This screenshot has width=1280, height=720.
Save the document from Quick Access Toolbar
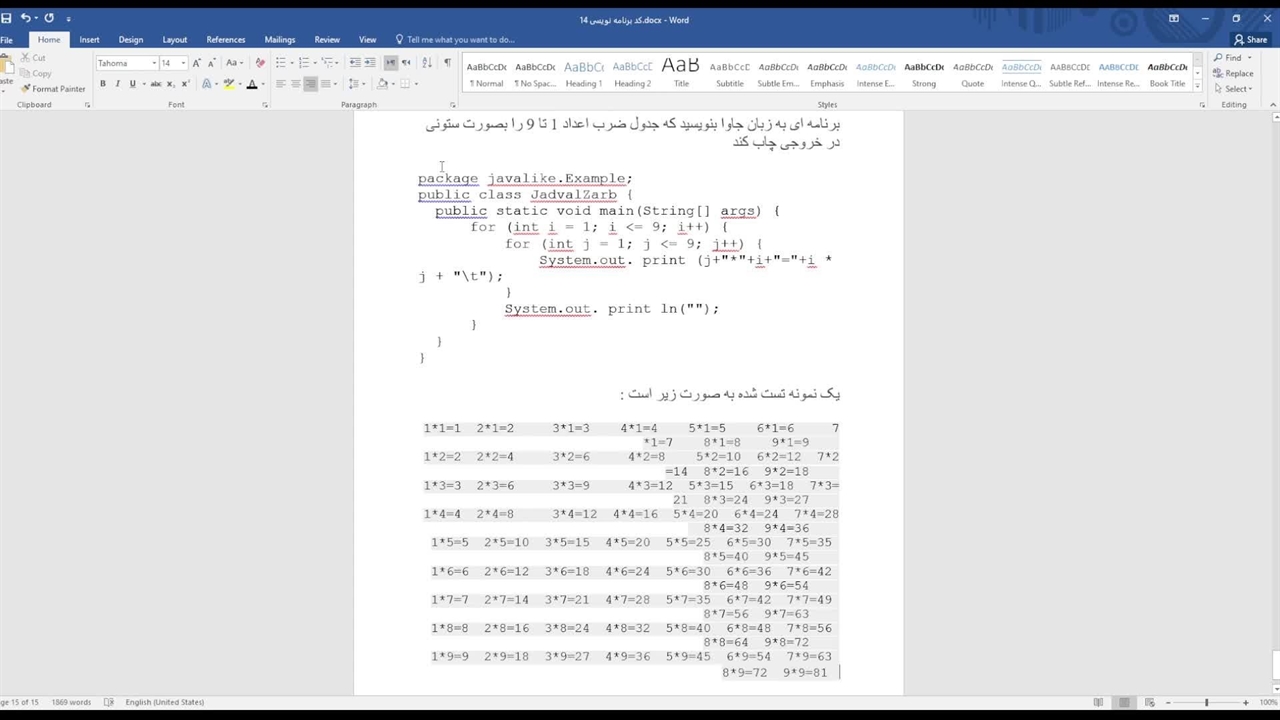coord(7,18)
